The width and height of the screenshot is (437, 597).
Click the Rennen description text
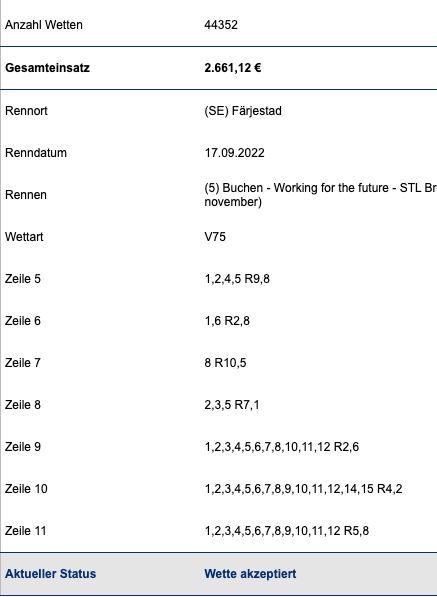coord(321,195)
